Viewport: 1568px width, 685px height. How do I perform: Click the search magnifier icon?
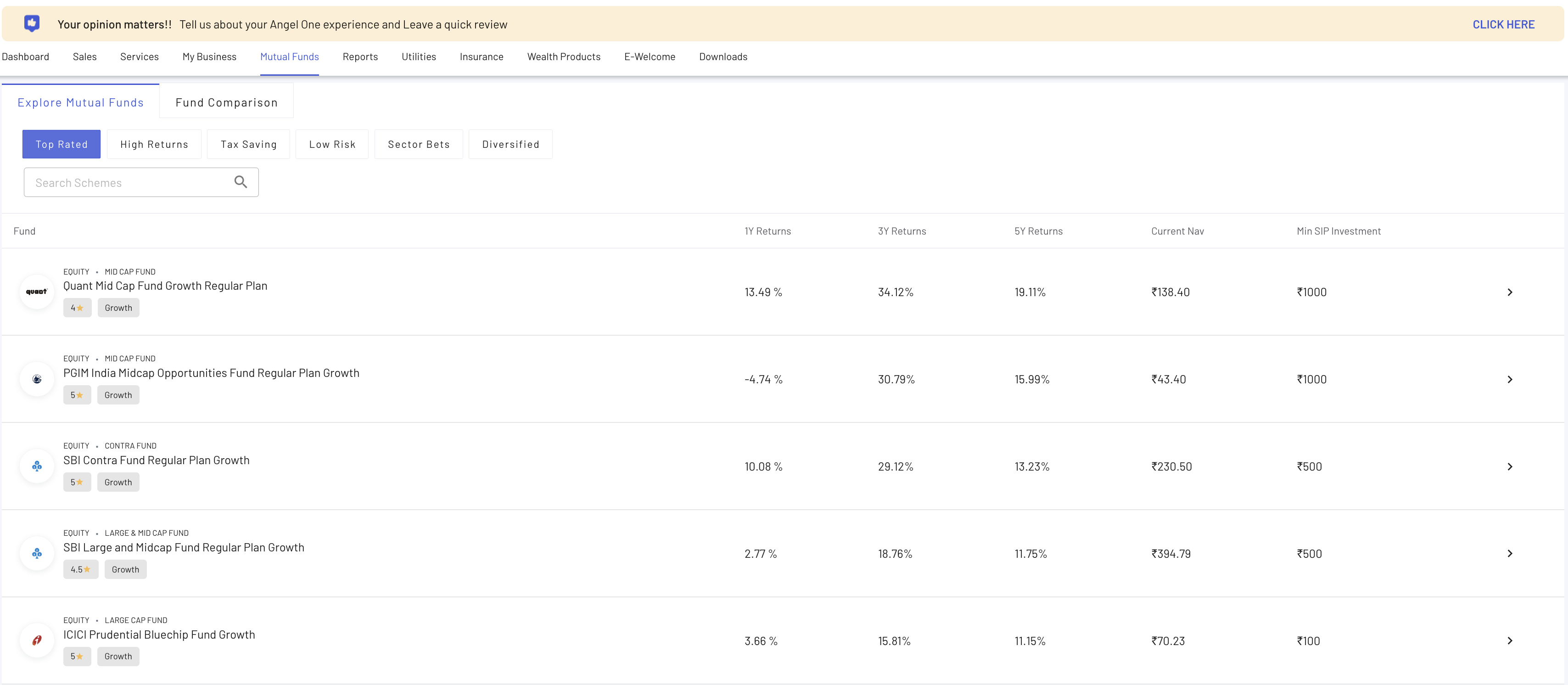coord(241,182)
